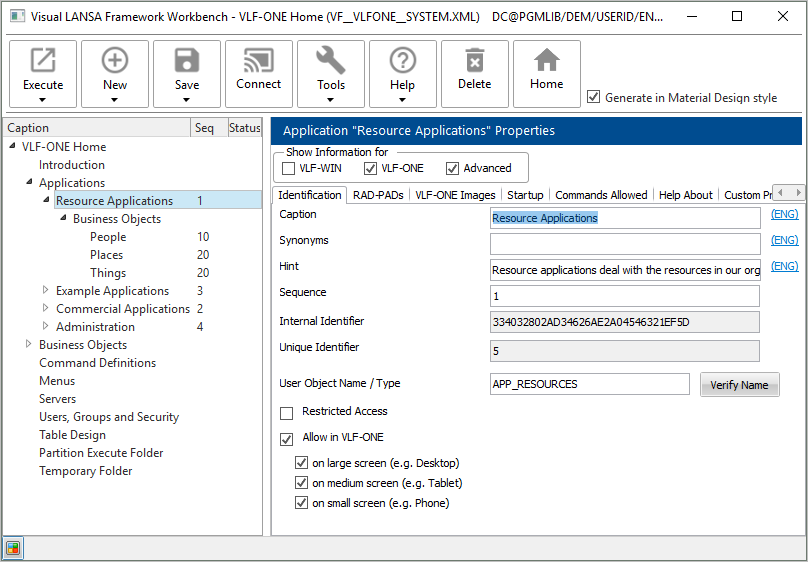Expand the Example Applications tree node
Image resolution: width=808 pixels, height=562 pixels.
click(x=45, y=291)
